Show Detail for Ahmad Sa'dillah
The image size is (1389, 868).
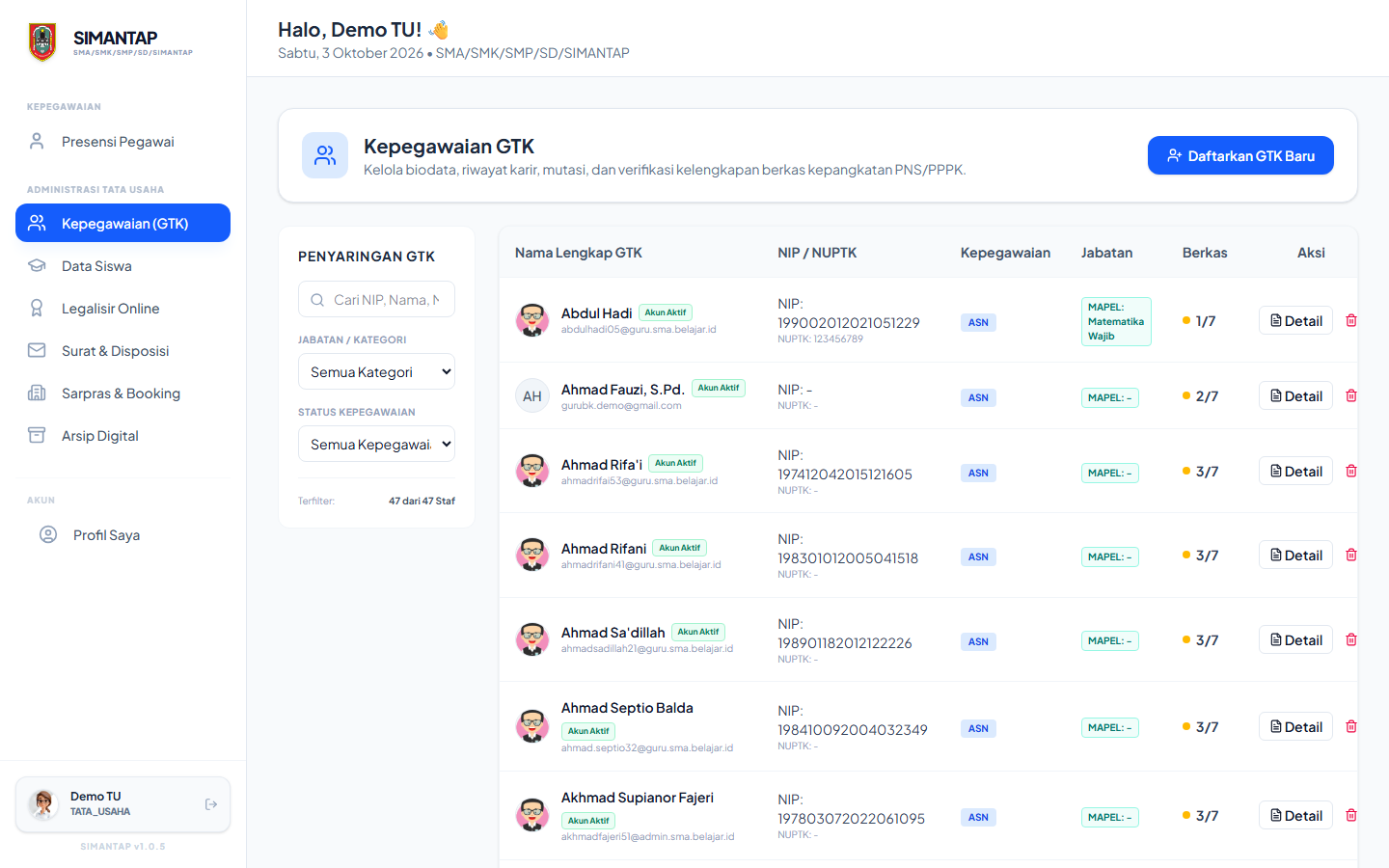click(x=1295, y=639)
